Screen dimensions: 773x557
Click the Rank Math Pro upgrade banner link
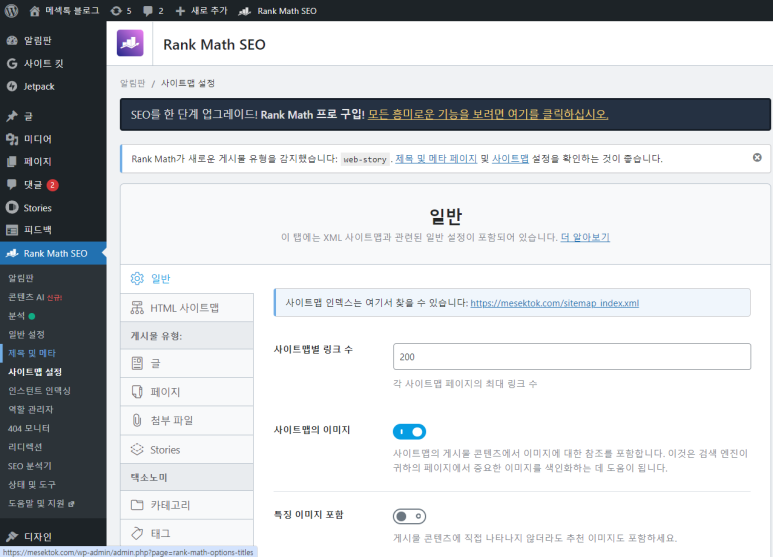click(x=488, y=114)
